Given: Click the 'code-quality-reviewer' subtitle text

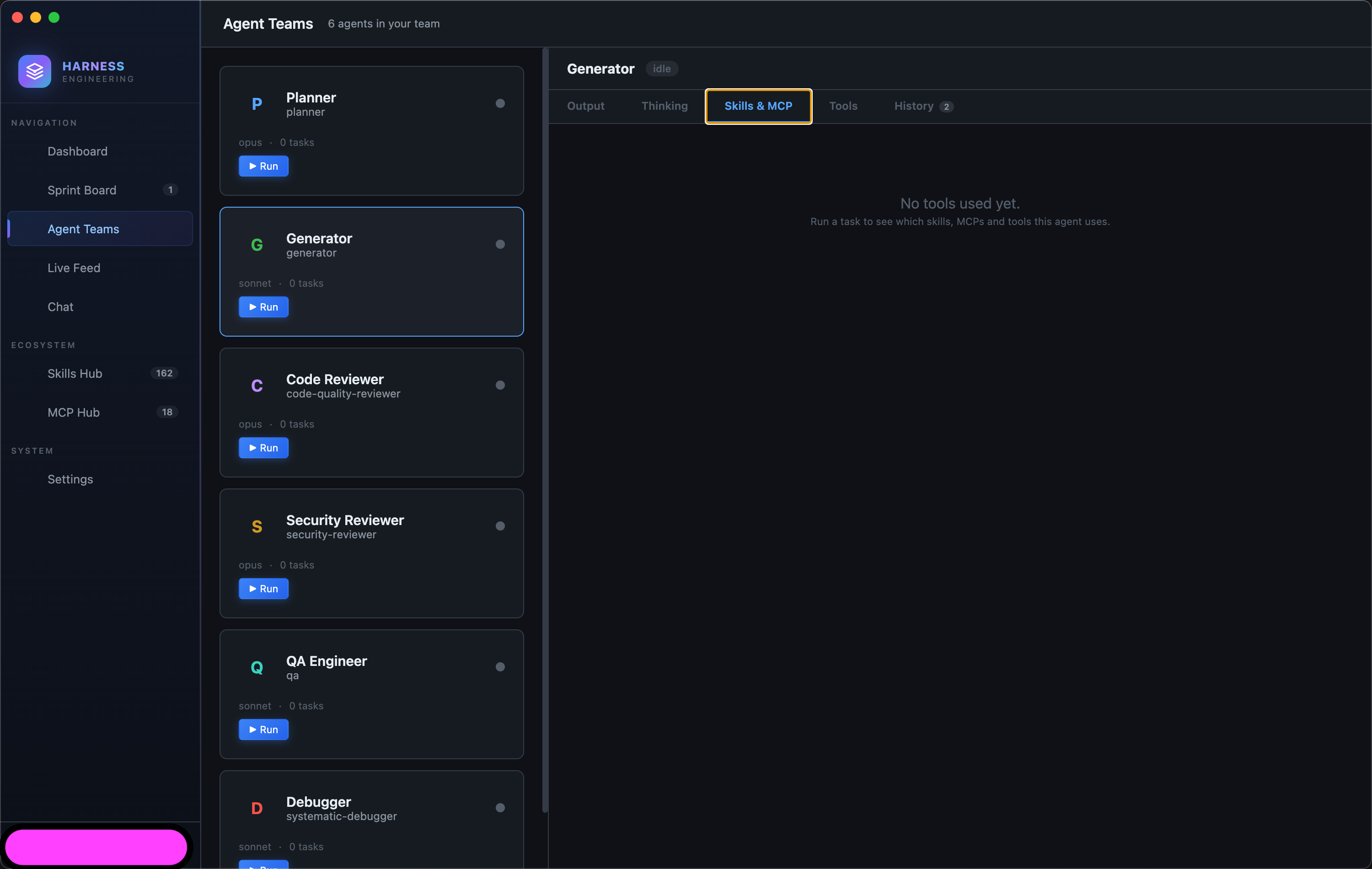Looking at the screenshot, I should (343, 394).
